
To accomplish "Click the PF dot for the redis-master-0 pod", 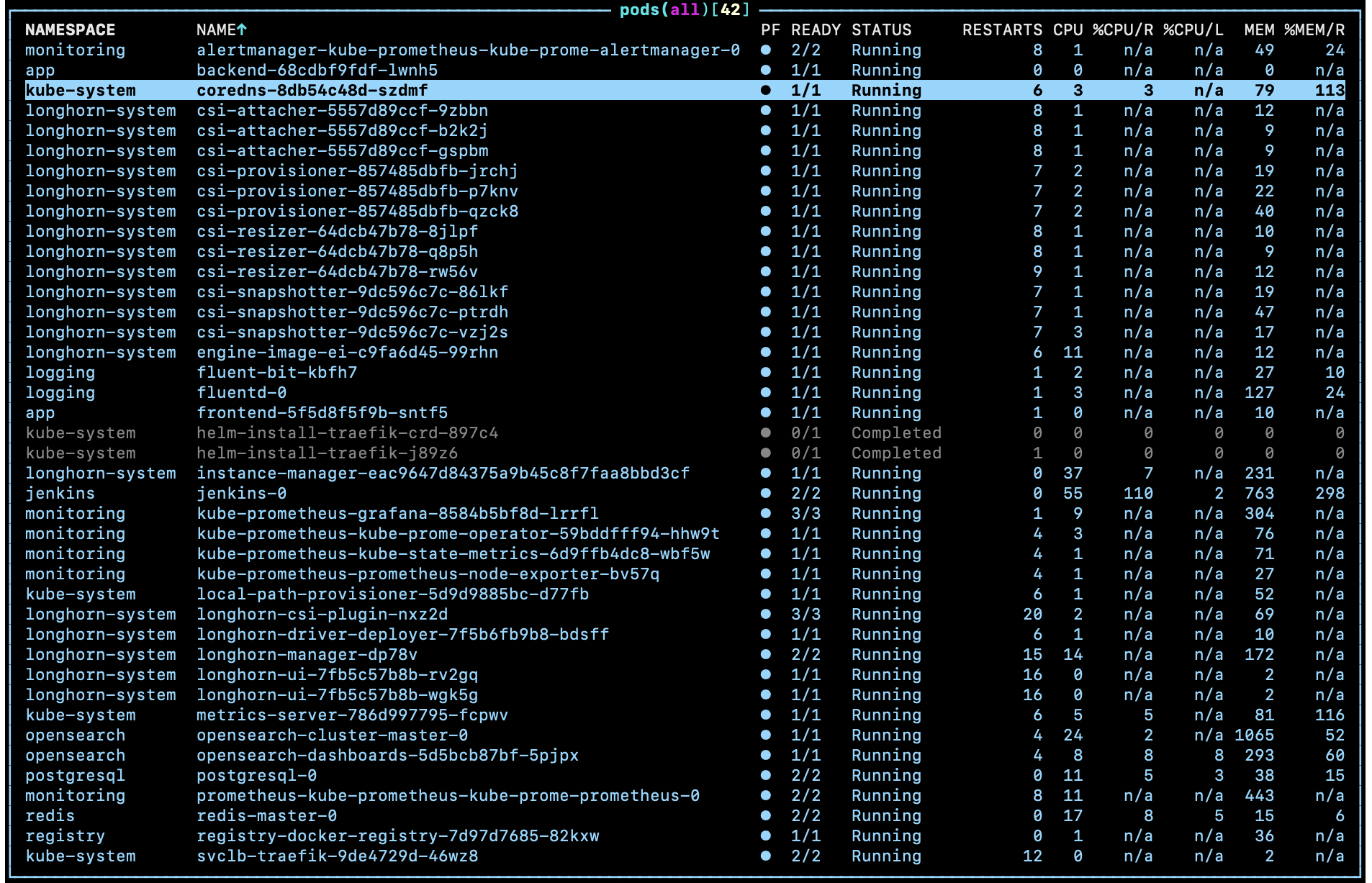I will (x=766, y=815).
